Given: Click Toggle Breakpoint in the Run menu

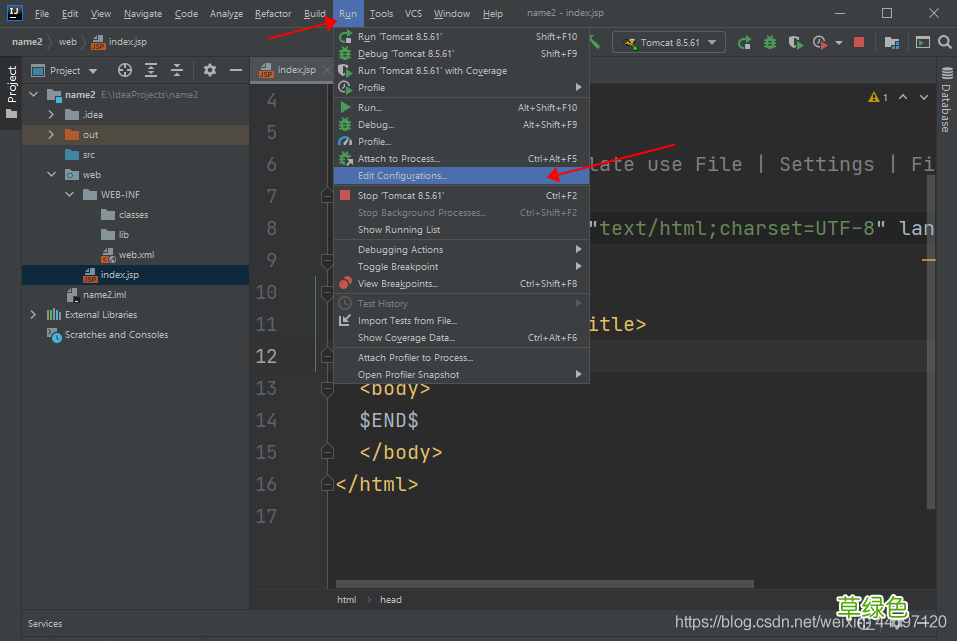Looking at the screenshot, I should click(398, 267).
